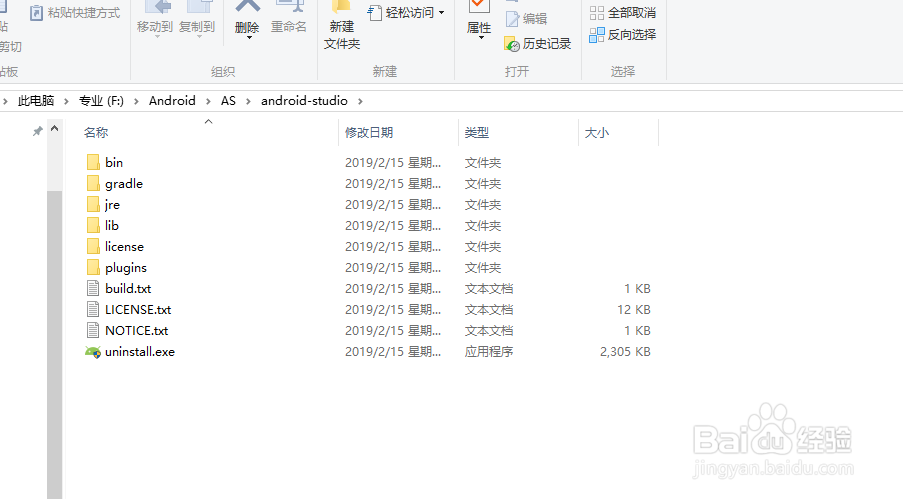This screenshot has height=499, width=903.
Task: Select the license folder icon
Action: 93,247
